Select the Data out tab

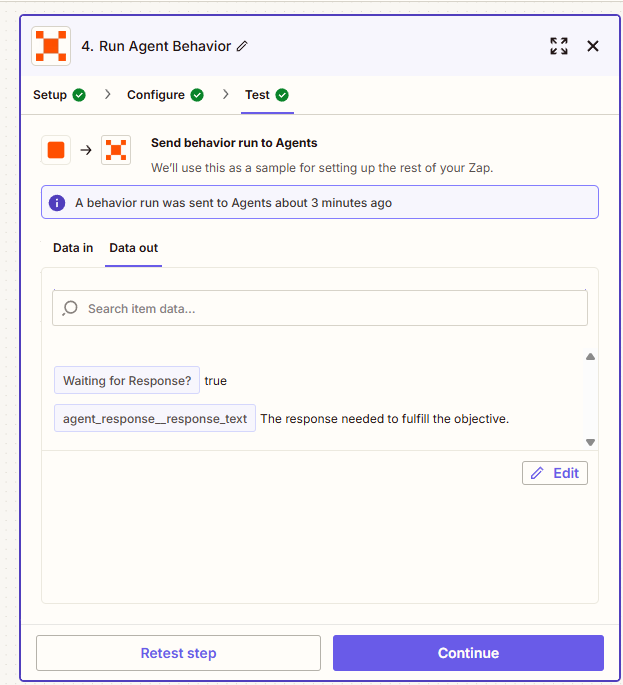coord(134,248)
